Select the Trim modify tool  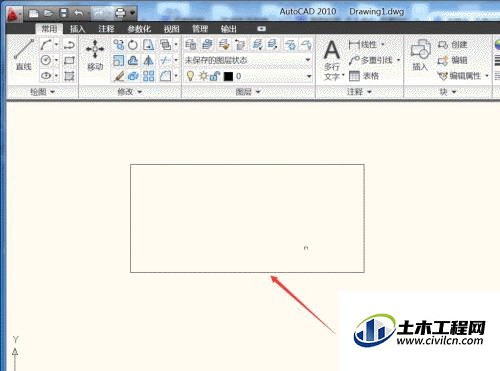coord(165,60)
